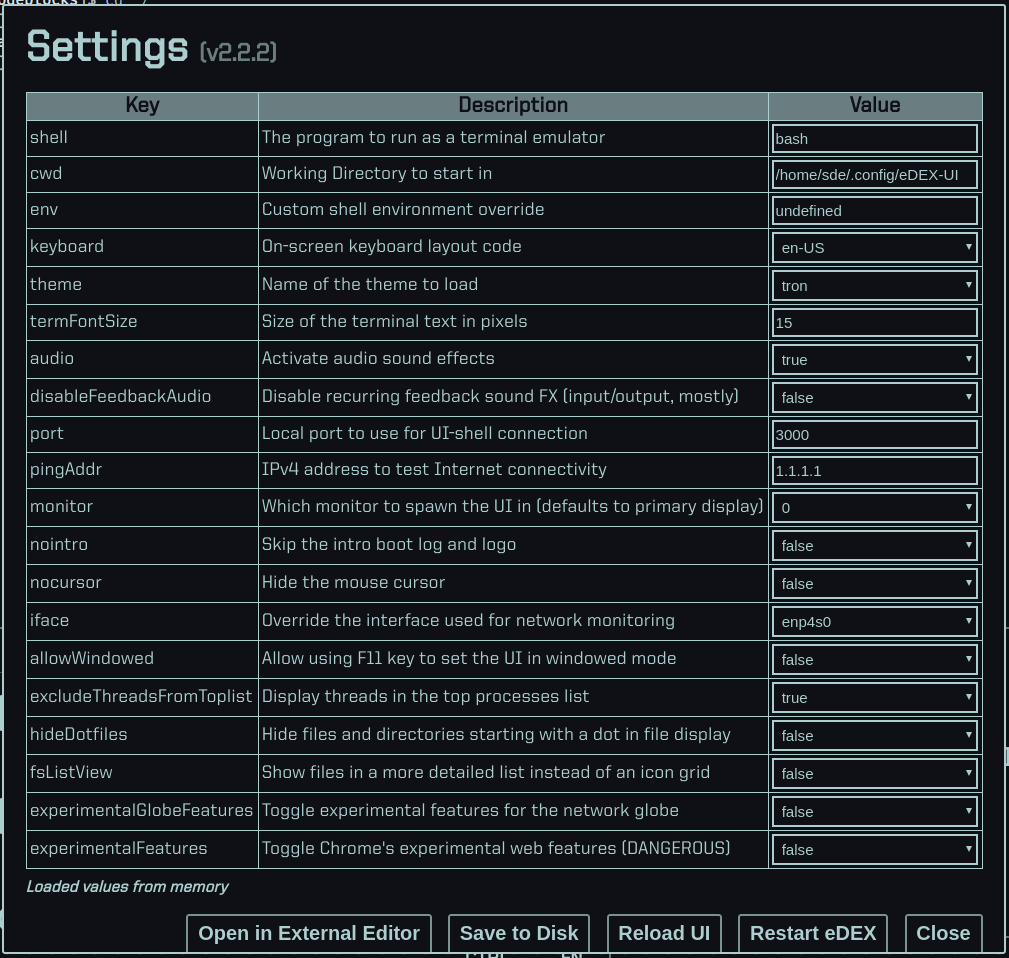This screenshot has width=1009, height=958.
Task: Click the cwd working directory field
Action: pos(874,174)
